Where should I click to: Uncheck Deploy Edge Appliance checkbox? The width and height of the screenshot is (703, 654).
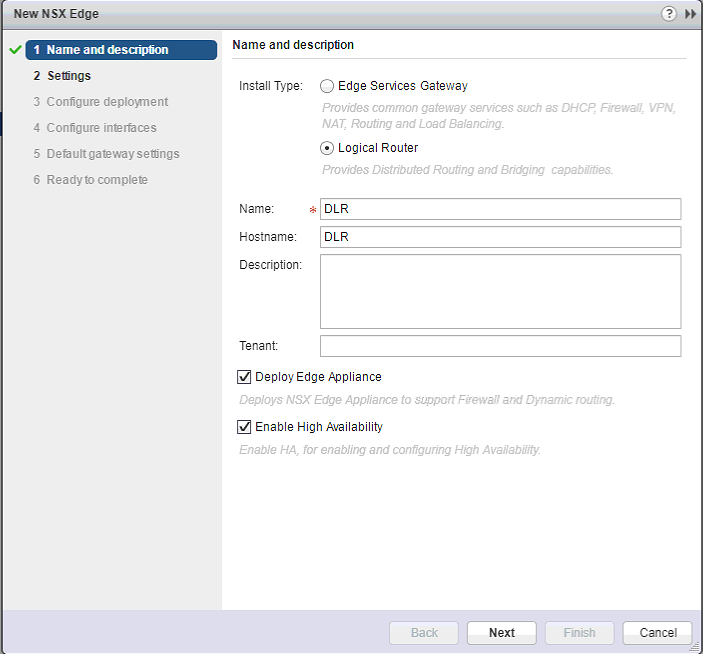[x=244, y=377]
